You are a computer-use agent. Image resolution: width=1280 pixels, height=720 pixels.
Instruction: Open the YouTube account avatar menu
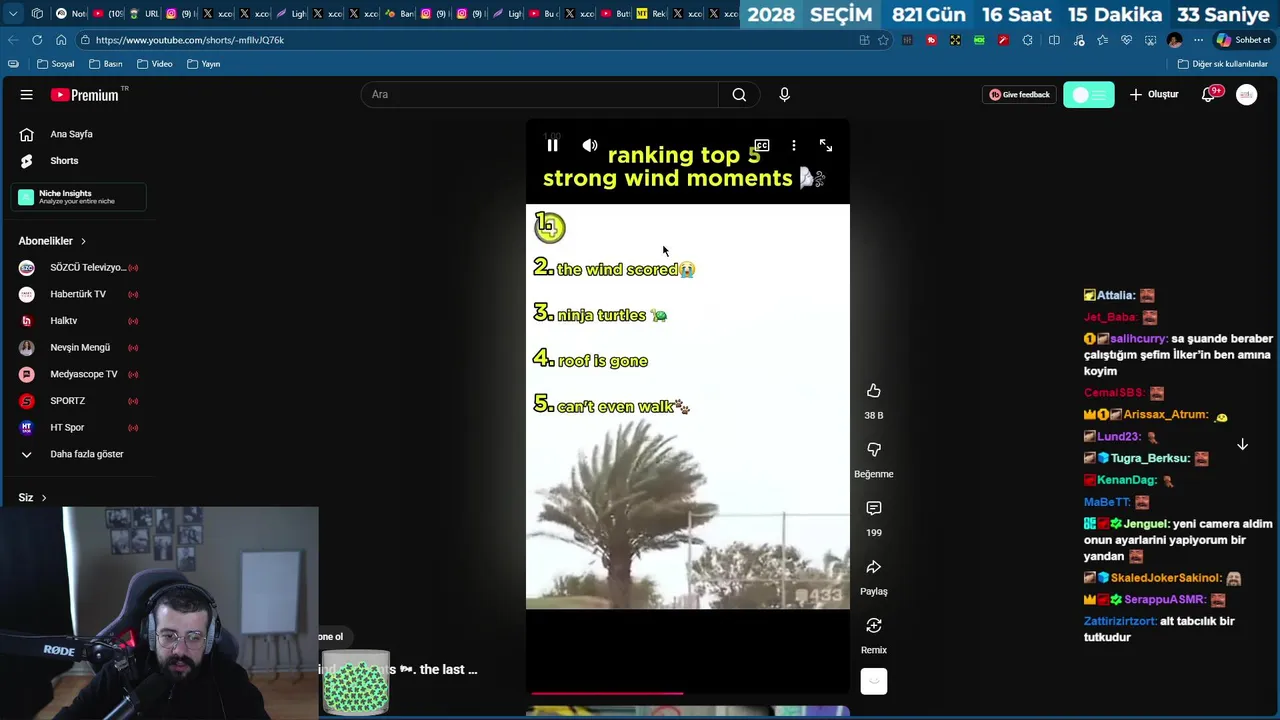click(x=1246, y=95)
